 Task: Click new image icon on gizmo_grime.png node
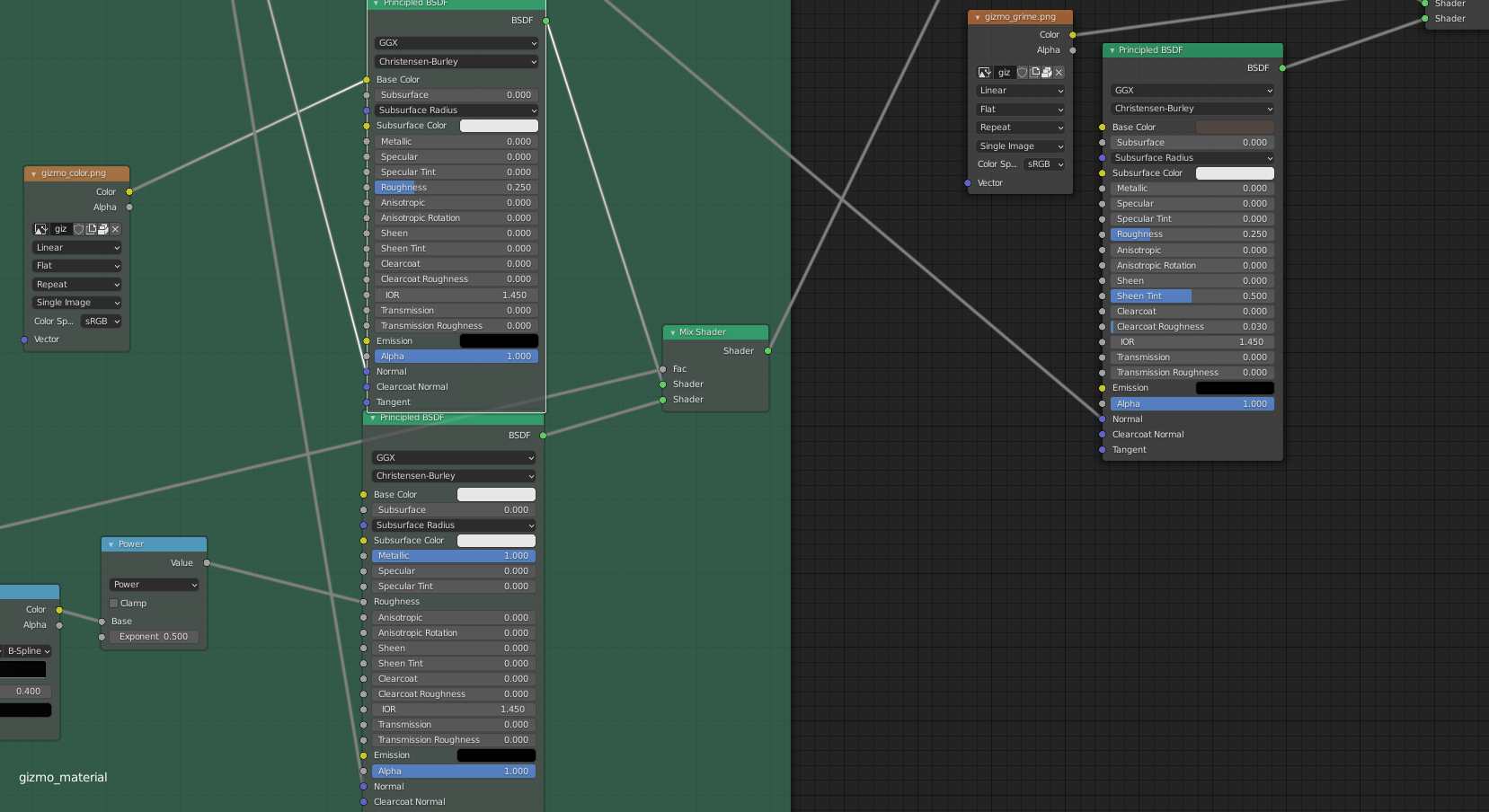(x=1034, y=73)
